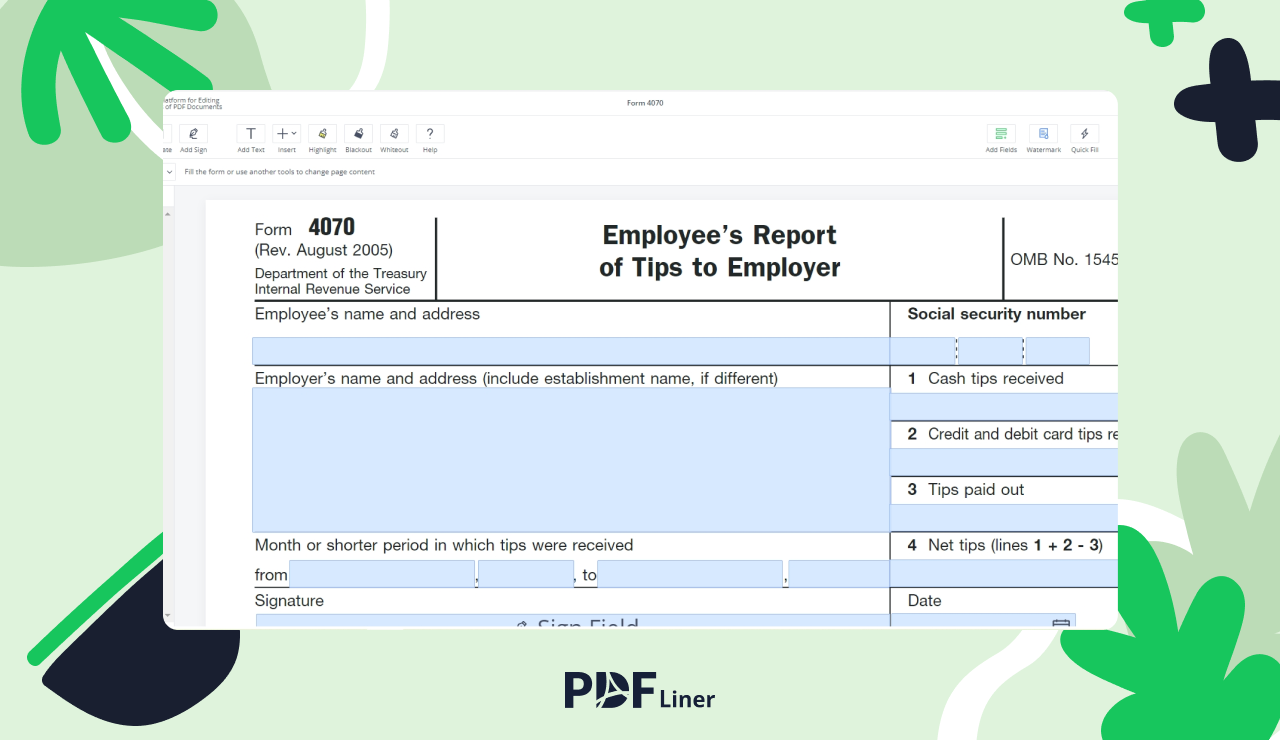Open the Insert dropdown menu

(286, 134)
